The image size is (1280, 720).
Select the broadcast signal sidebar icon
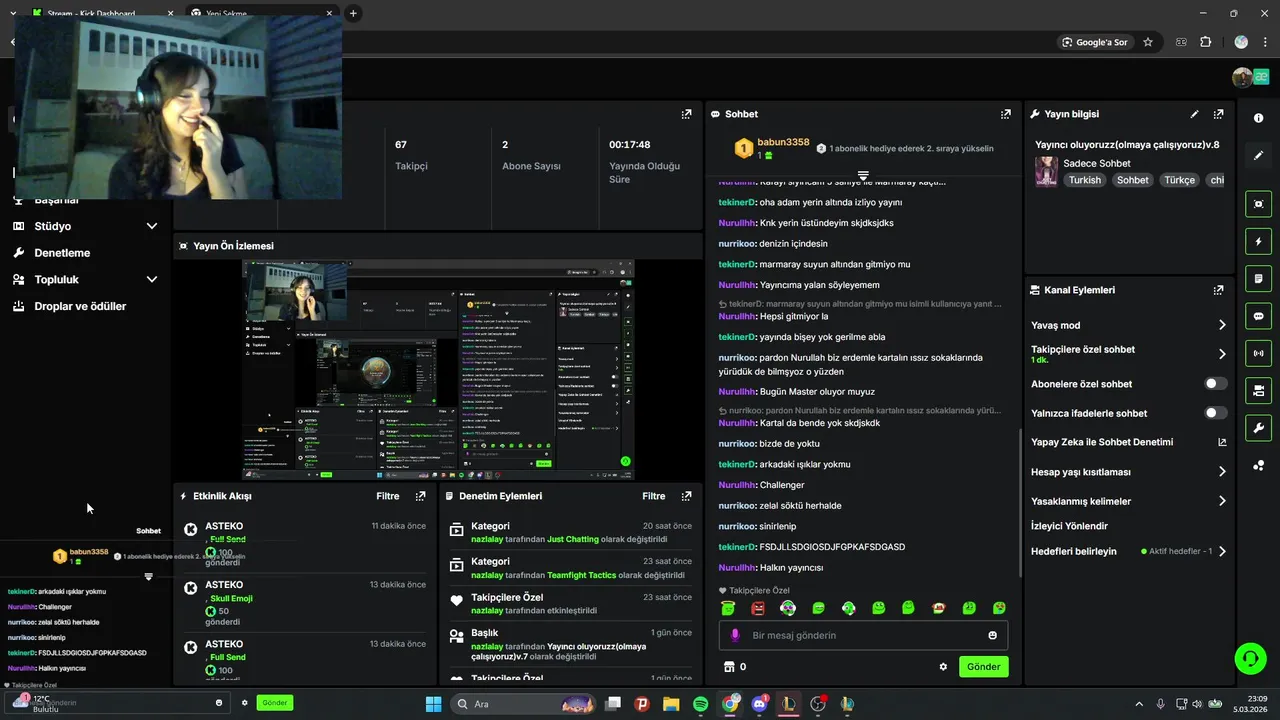(1258, 353)
